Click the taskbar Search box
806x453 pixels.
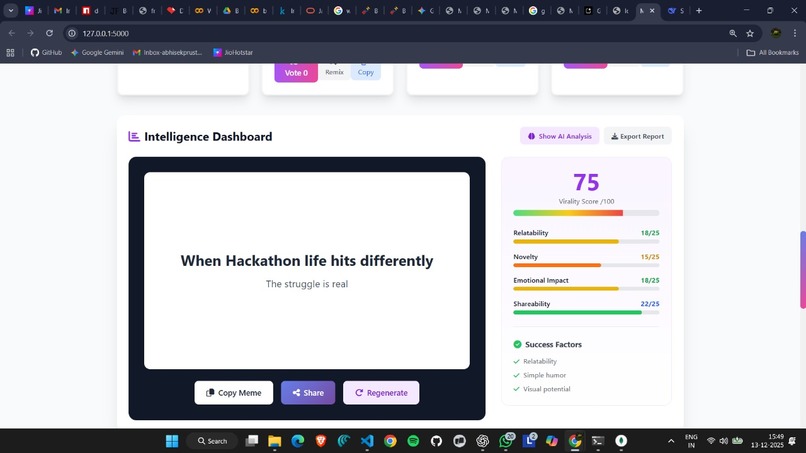coord(212,441)
